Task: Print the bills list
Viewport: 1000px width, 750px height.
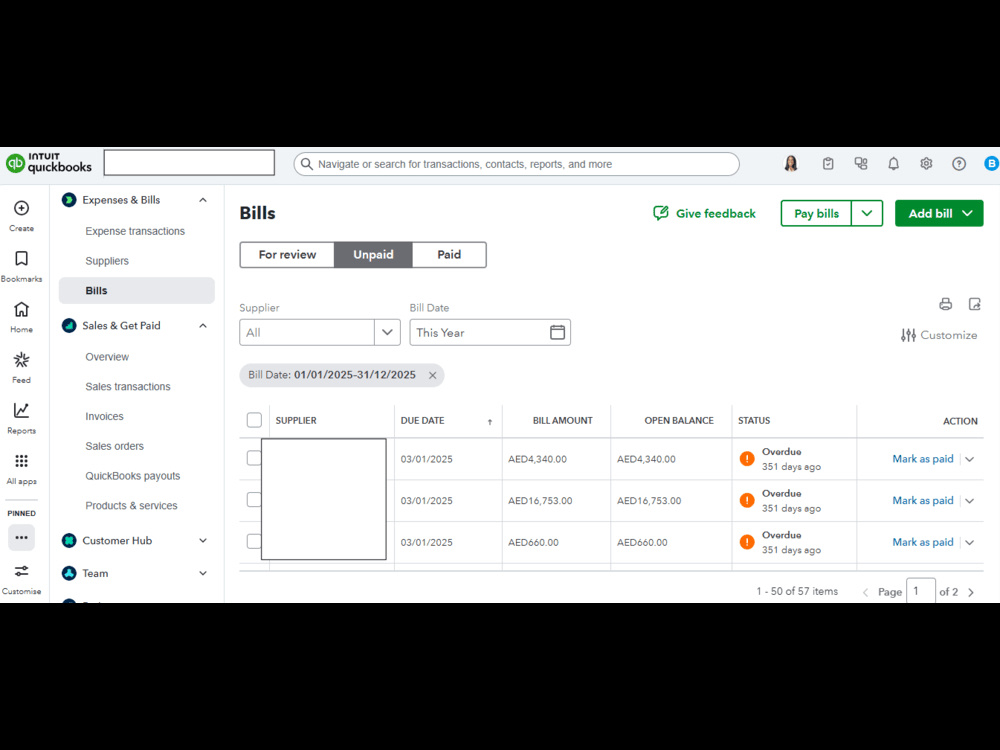Action: [x=945, y=304]
